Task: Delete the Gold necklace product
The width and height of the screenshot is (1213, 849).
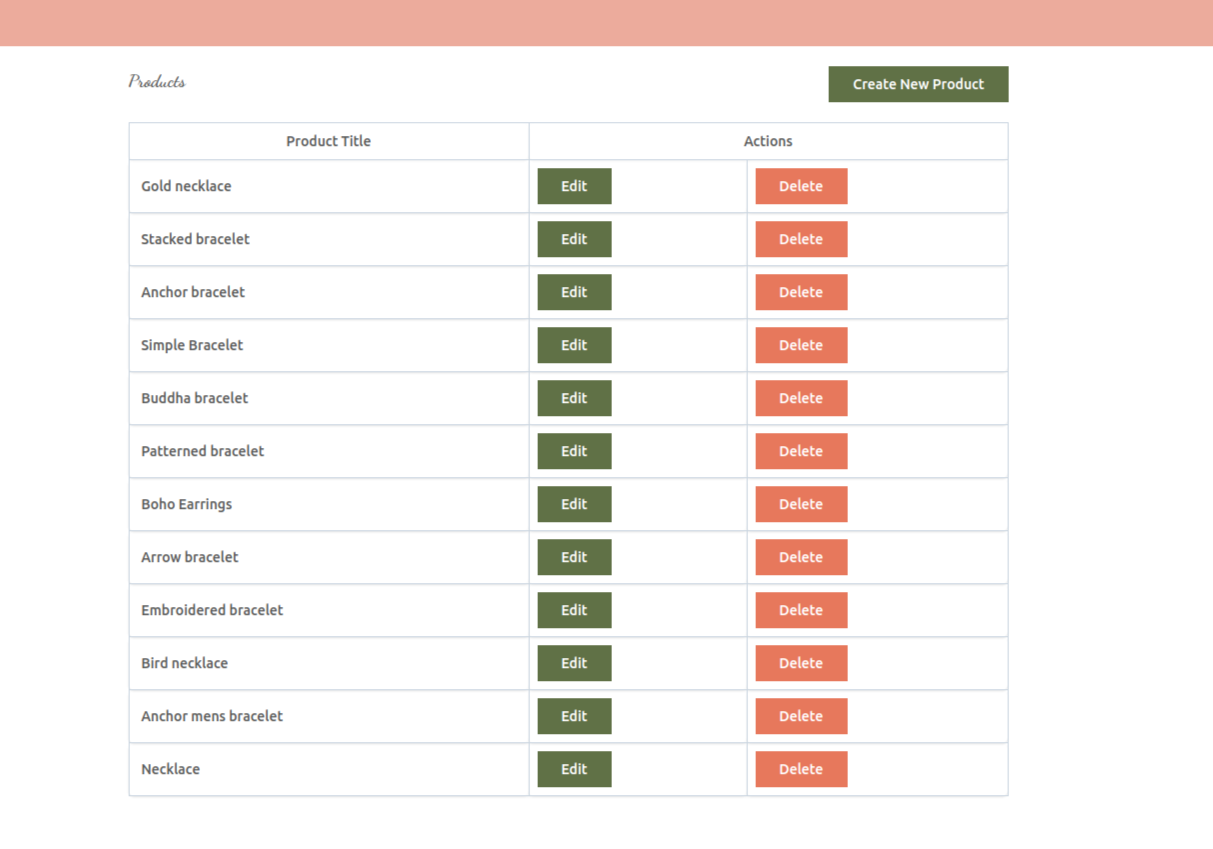Action: pos(801,186)
